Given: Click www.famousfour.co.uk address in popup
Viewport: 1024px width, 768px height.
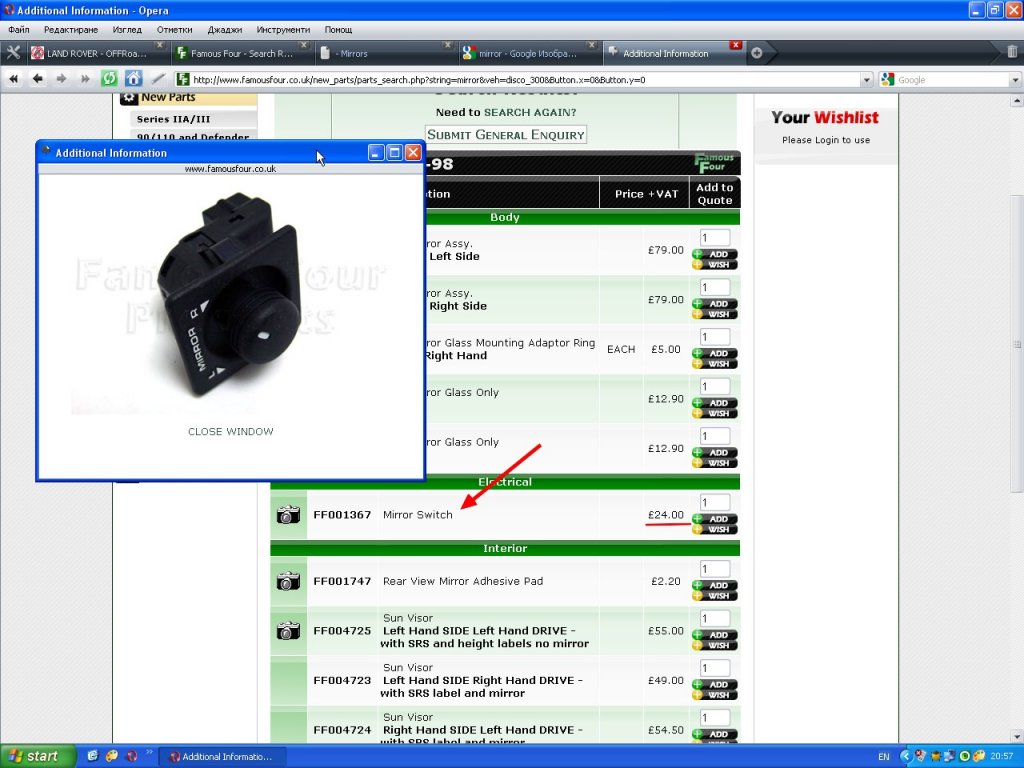Looking at the screenshot, I should [230, 168].
